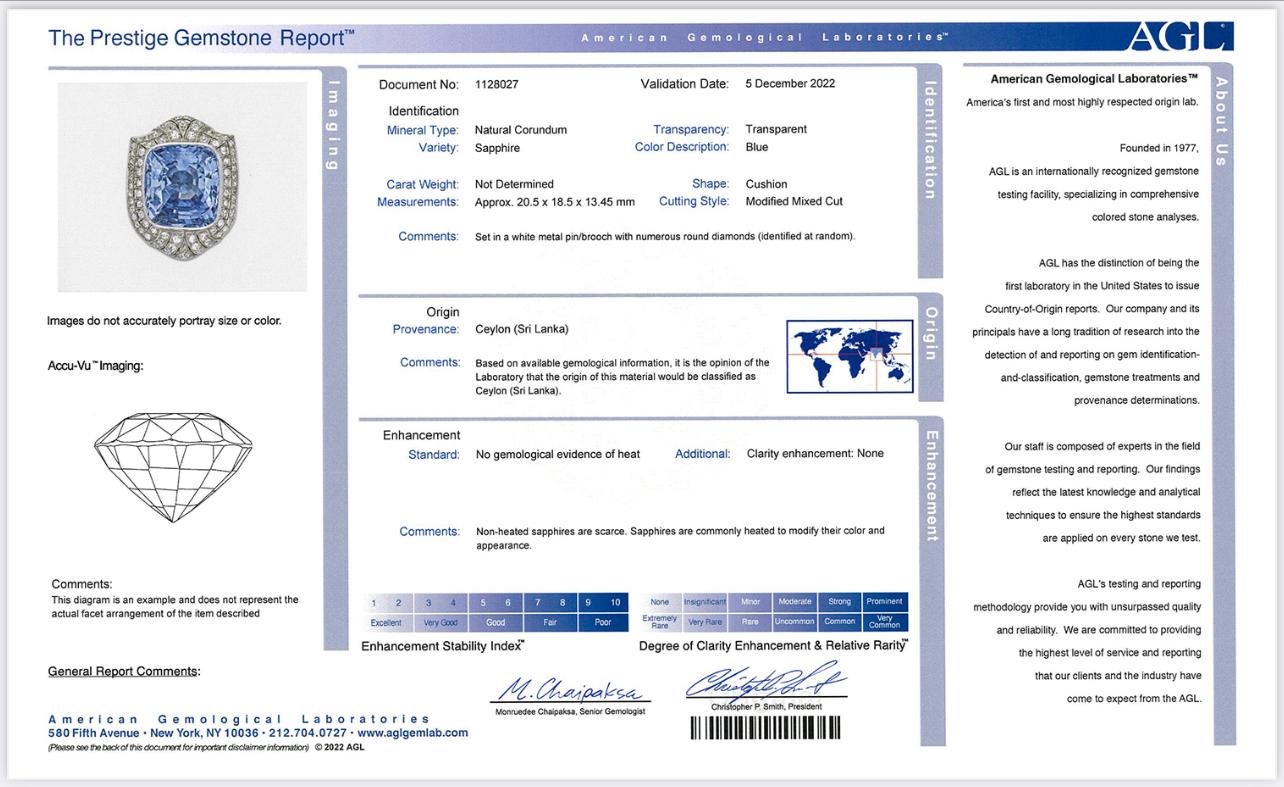Open the vertical About Us tab
The width and height of the screenshot is (1284, 787).
[x=1221, y=121]
